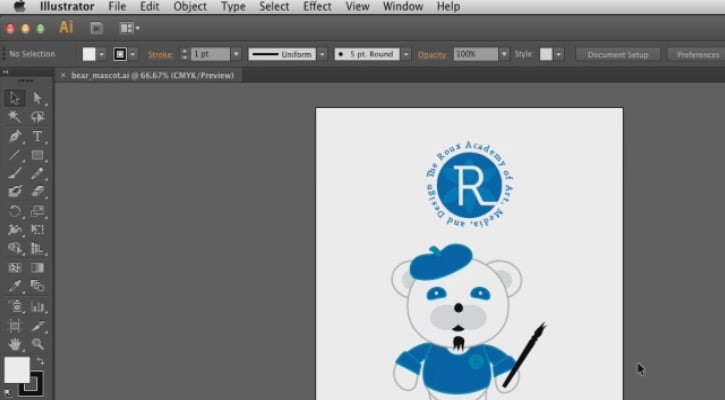Click the Fill swatch in Tools panel
Screen dimensions: 725x400
pos(17,369)
